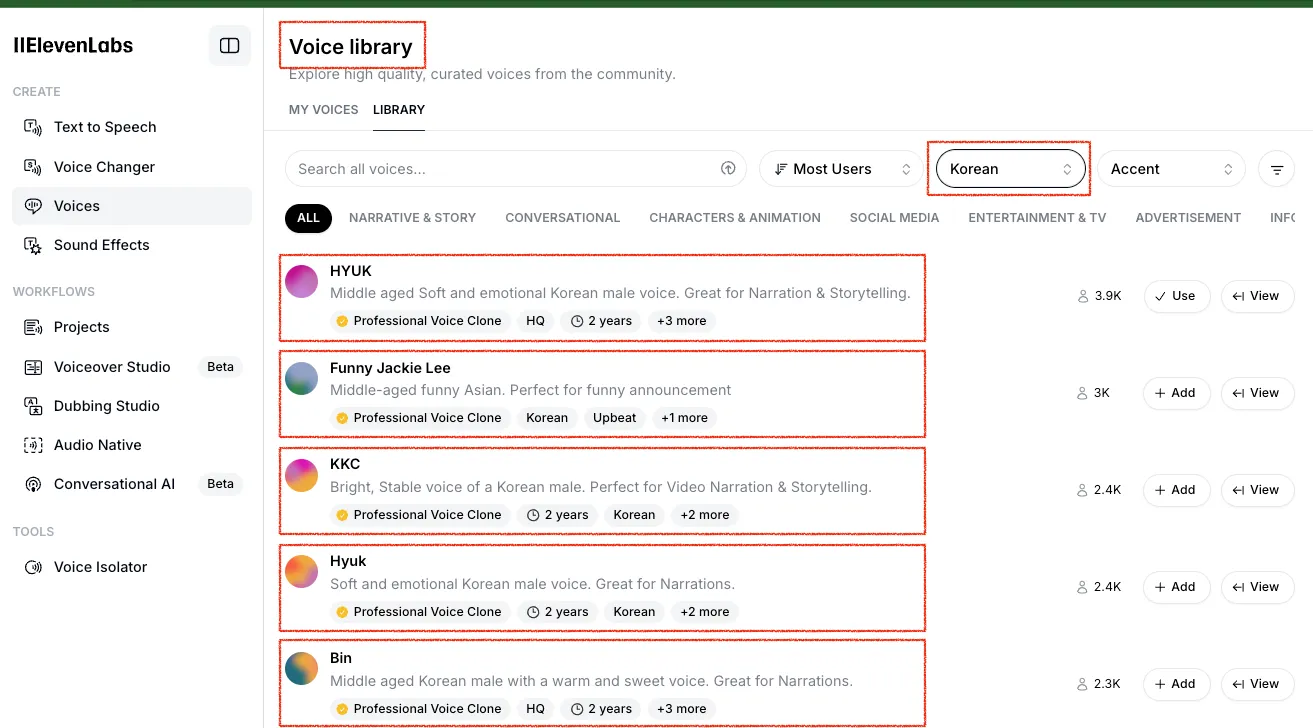
Task: Click the lowercase Hyuk voice avatar
Action: (x=301, y=572)
